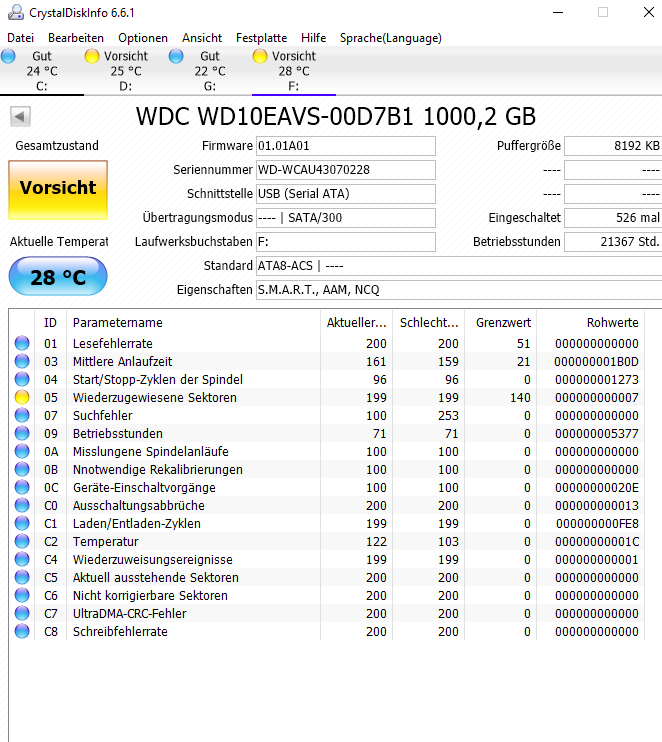
Task: Select drive F: tab showing Vorsicht 28 °C
Action: click(294, 71)
